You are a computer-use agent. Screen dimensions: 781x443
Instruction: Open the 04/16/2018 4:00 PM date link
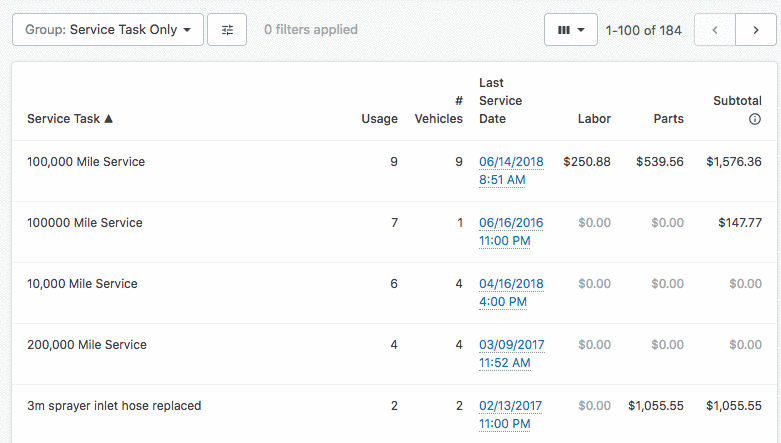tap(511, 292)
